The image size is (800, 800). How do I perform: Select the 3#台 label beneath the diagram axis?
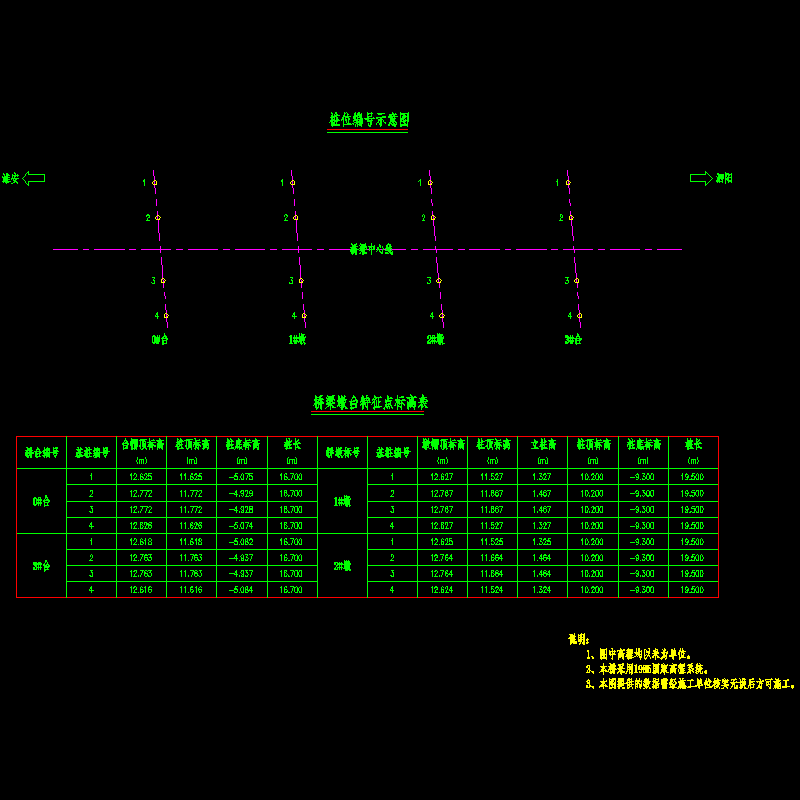[x=573, y=340]
